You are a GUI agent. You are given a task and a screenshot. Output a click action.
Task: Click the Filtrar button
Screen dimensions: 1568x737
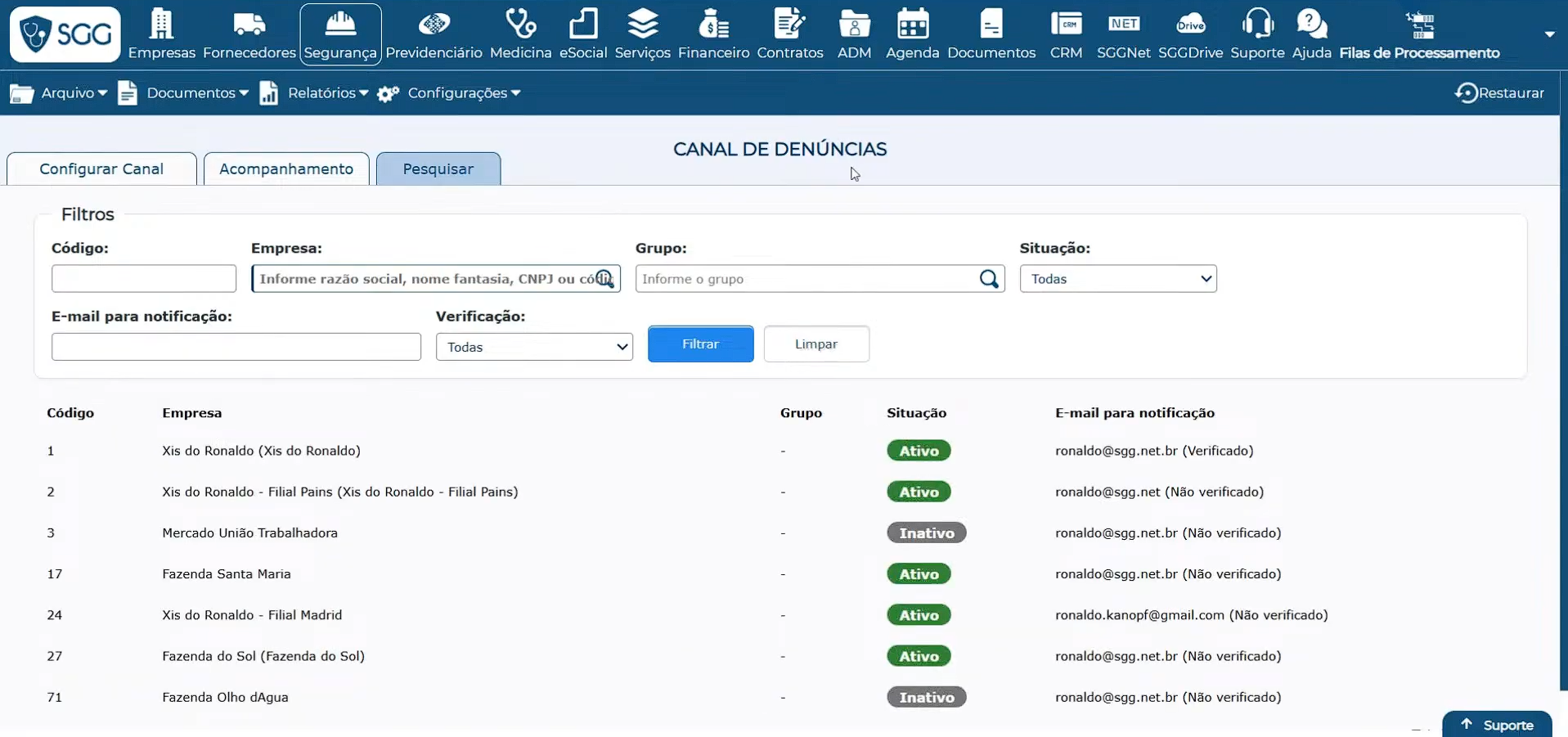701,344
